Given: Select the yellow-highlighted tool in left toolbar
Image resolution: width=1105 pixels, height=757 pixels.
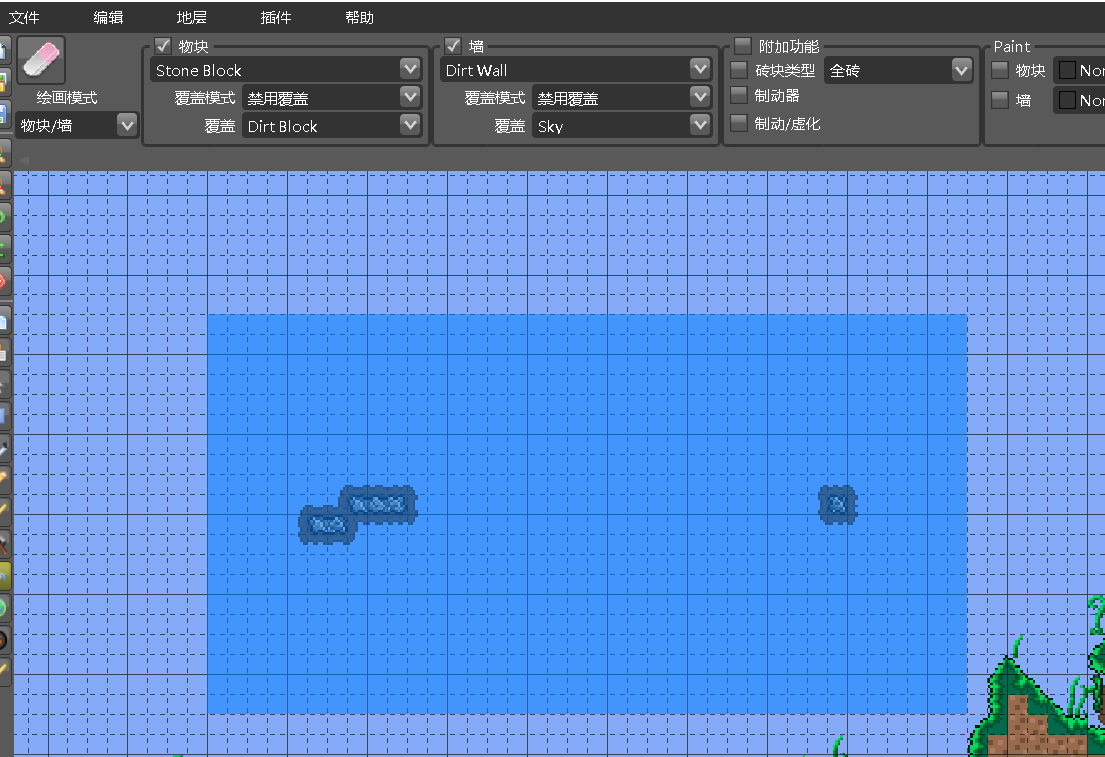Looking at the screenshot, I should [x=4, y=575].
